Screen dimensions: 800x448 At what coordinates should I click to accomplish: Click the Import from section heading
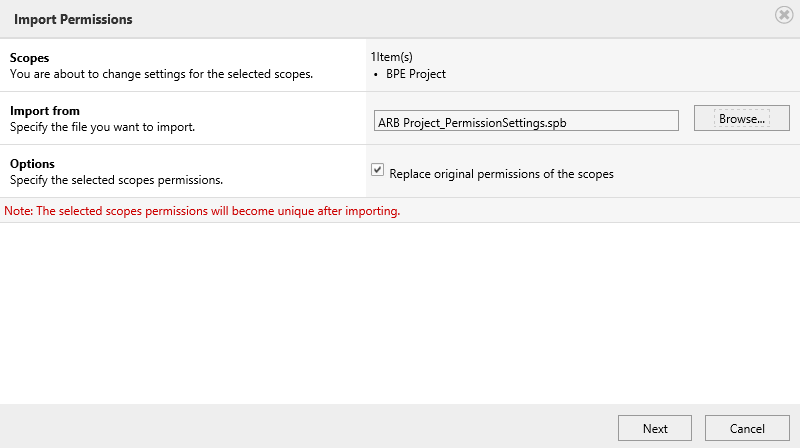[x=45, y=111]
